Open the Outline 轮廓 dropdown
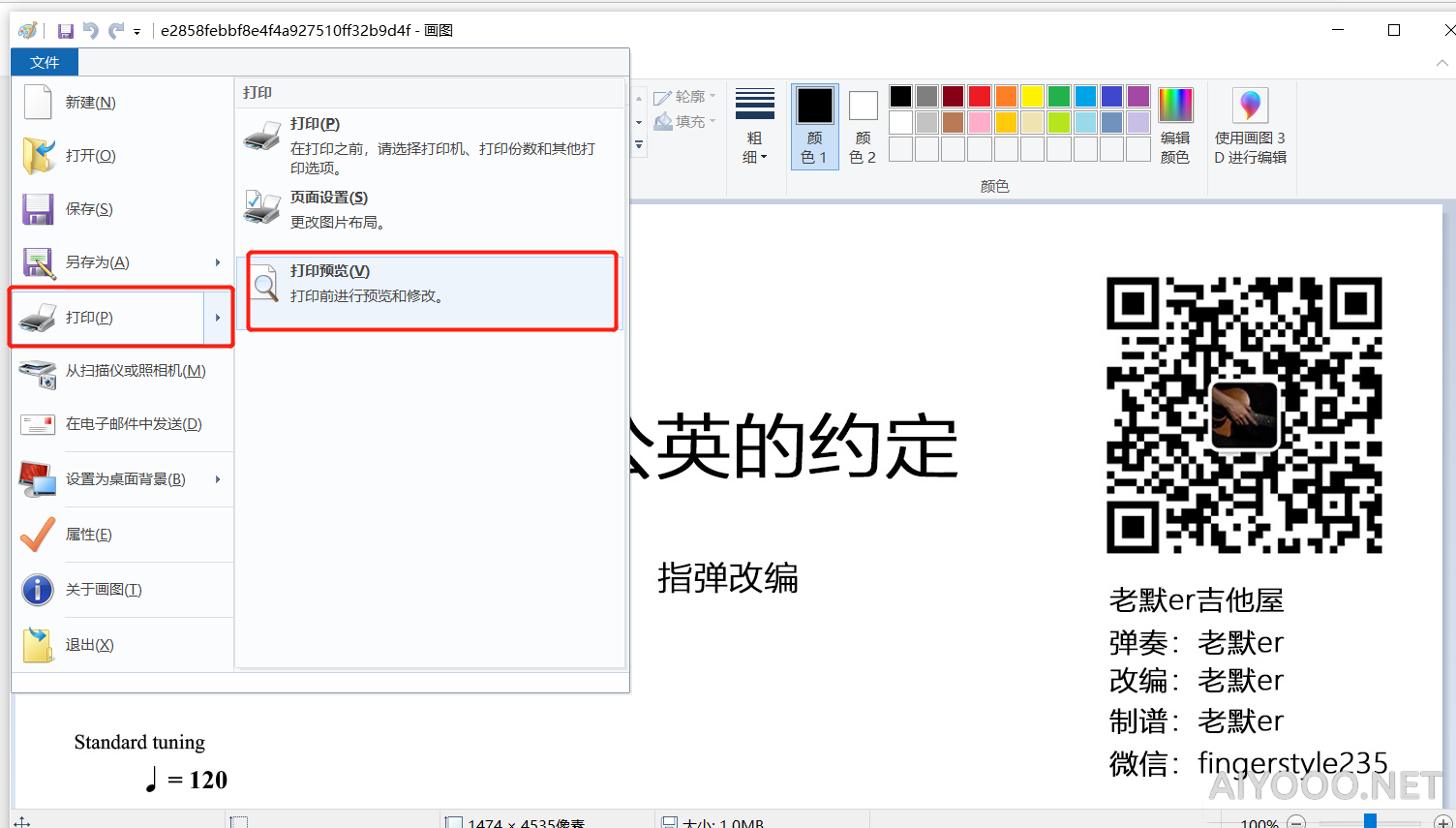 pos(684,97)
